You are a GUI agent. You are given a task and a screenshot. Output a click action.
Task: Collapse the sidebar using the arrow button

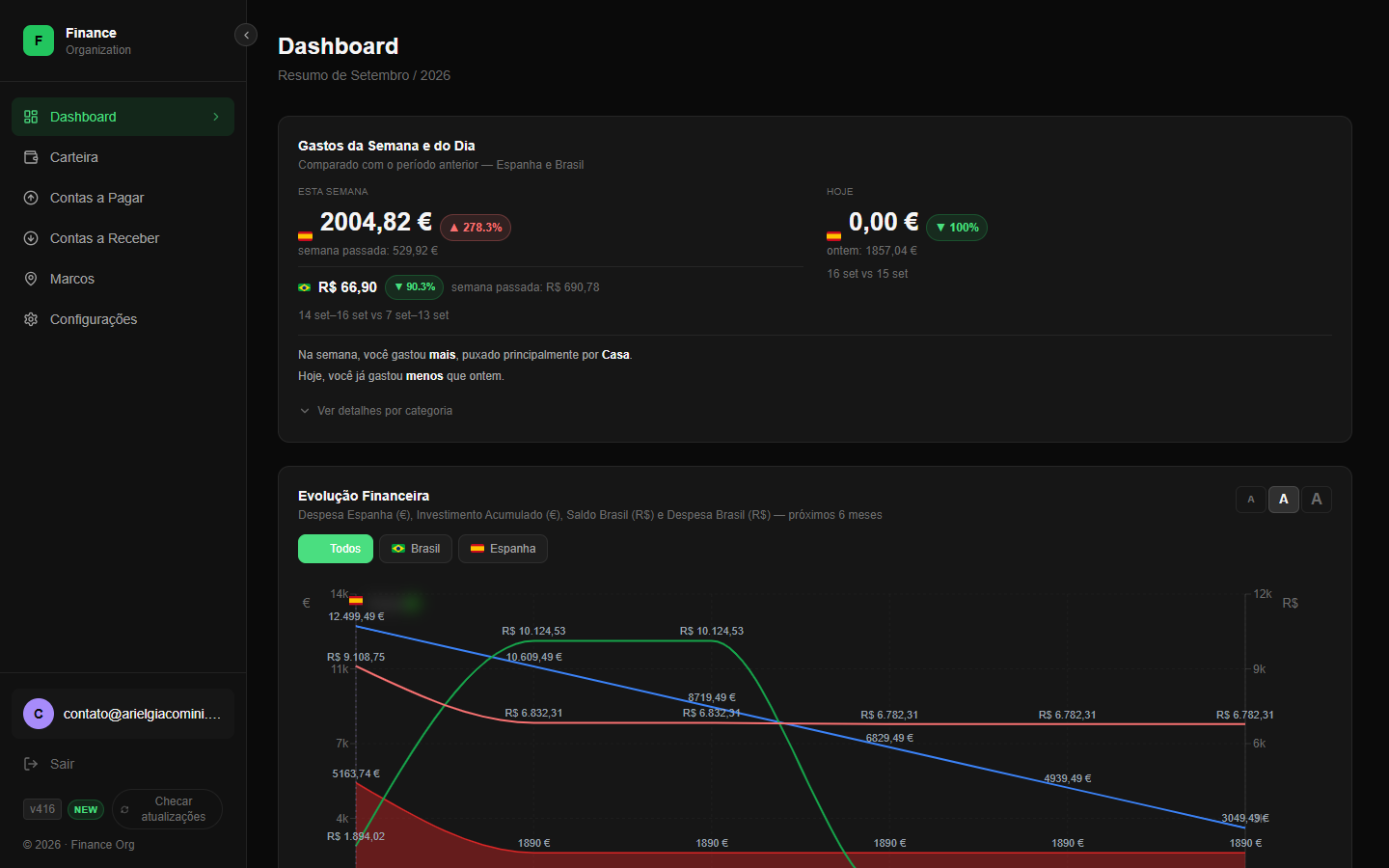pyautogui.click(x=246, y=35)
